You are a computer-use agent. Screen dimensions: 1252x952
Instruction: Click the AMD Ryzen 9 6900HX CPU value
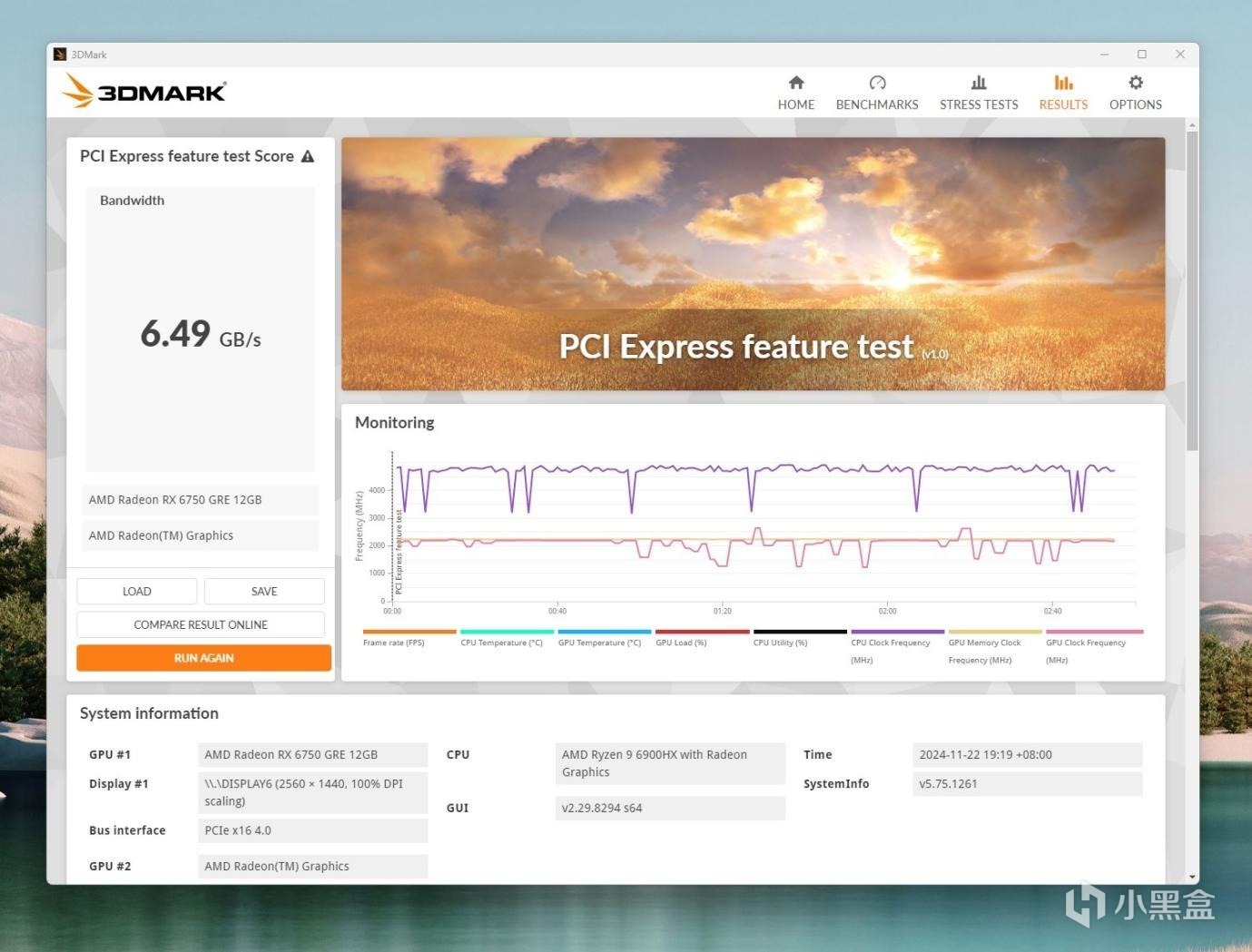click(670, 763)
